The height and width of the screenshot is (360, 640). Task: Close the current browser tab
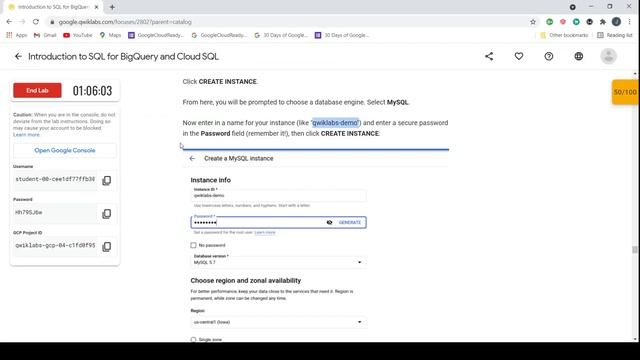[x=97, y=7]
